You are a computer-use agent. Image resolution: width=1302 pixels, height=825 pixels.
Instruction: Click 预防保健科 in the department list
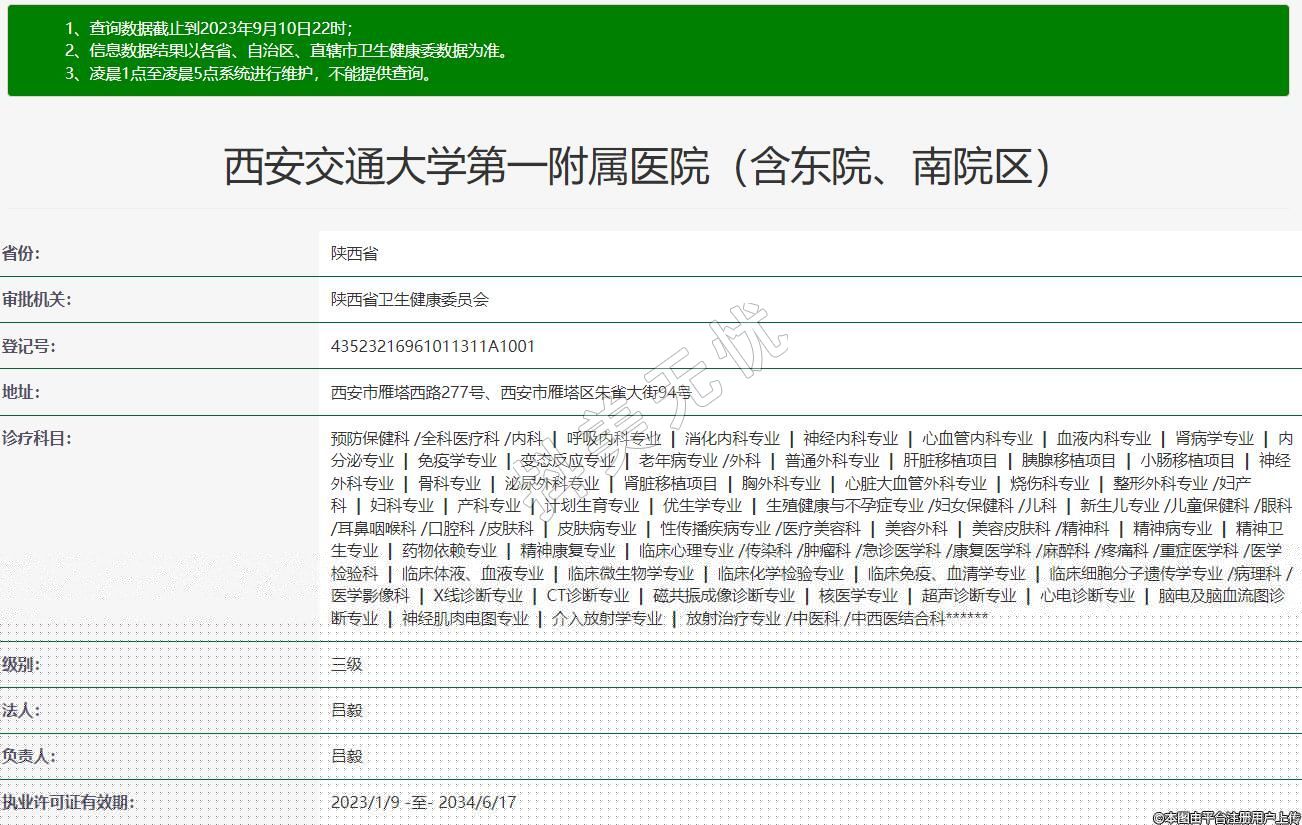coord(370,439)
